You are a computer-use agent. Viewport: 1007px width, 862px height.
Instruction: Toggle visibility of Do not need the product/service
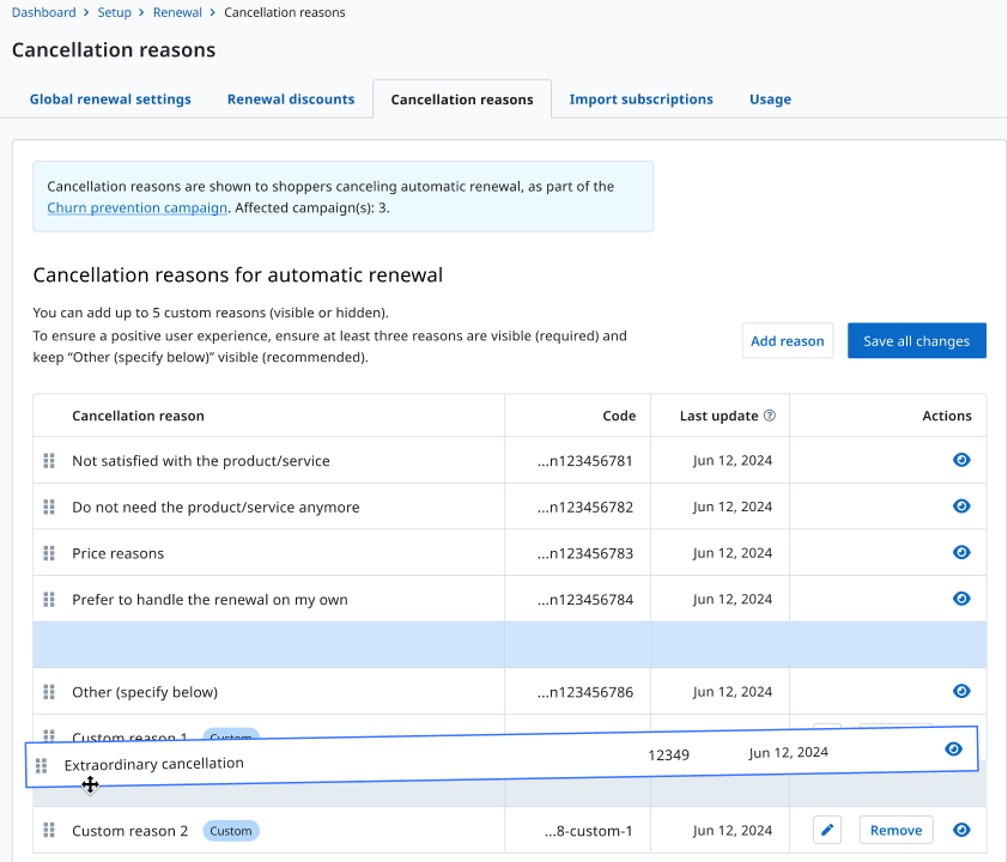tap(961, 506)
